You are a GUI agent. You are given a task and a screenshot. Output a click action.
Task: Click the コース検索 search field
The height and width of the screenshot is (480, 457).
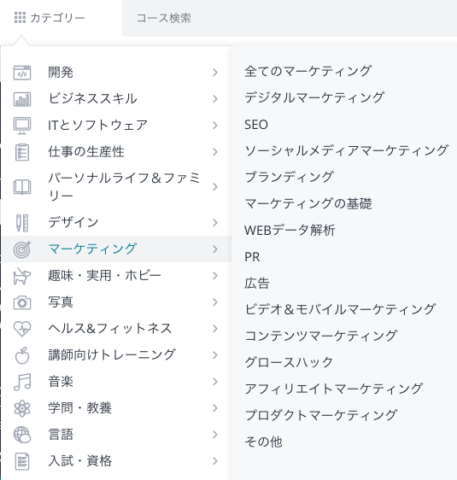pos(290,18)
